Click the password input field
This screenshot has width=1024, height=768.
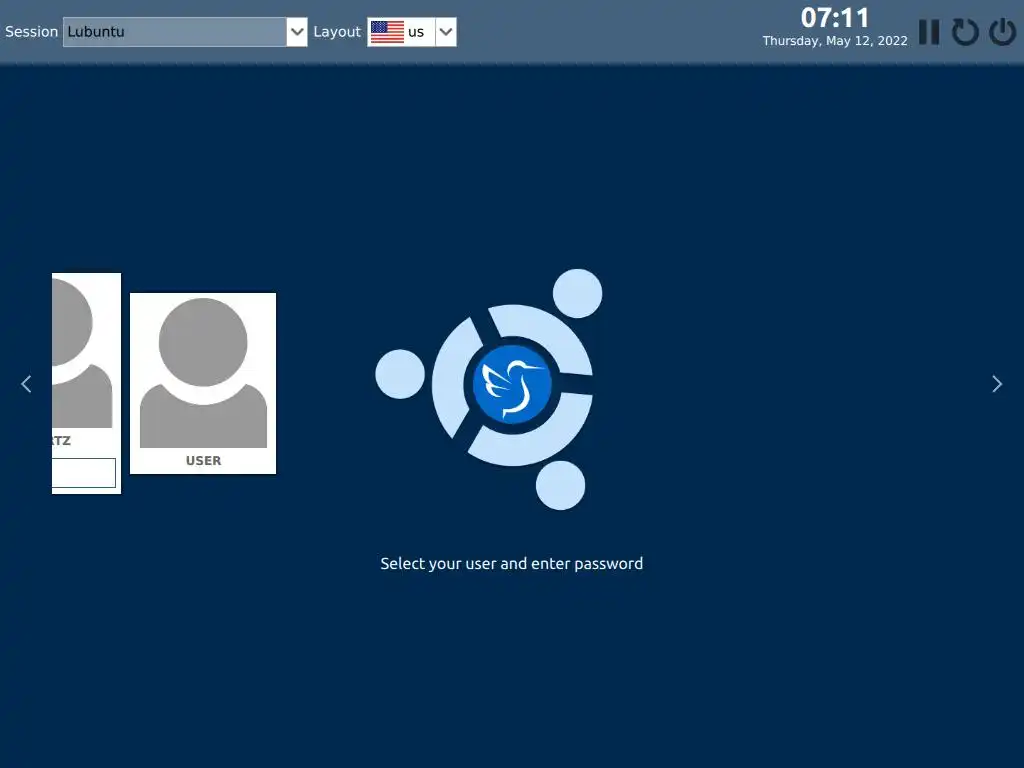(x=84, y=473)
